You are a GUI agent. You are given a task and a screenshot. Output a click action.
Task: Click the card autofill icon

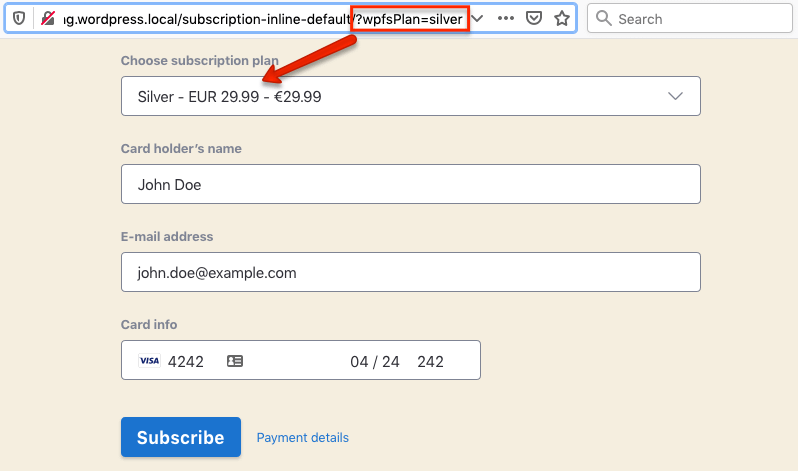point(235,361)
